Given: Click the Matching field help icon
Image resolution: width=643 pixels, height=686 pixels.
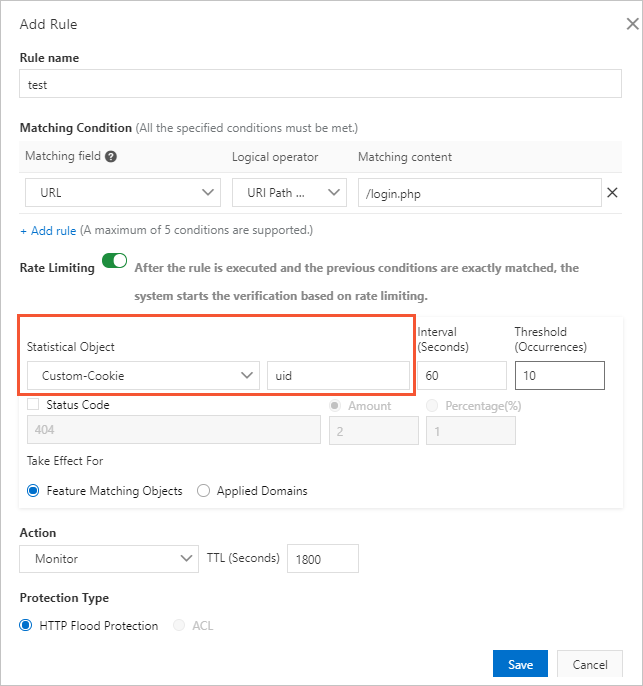Looking at the screenshot, I should pyautogui.click(x=111, y=157).
